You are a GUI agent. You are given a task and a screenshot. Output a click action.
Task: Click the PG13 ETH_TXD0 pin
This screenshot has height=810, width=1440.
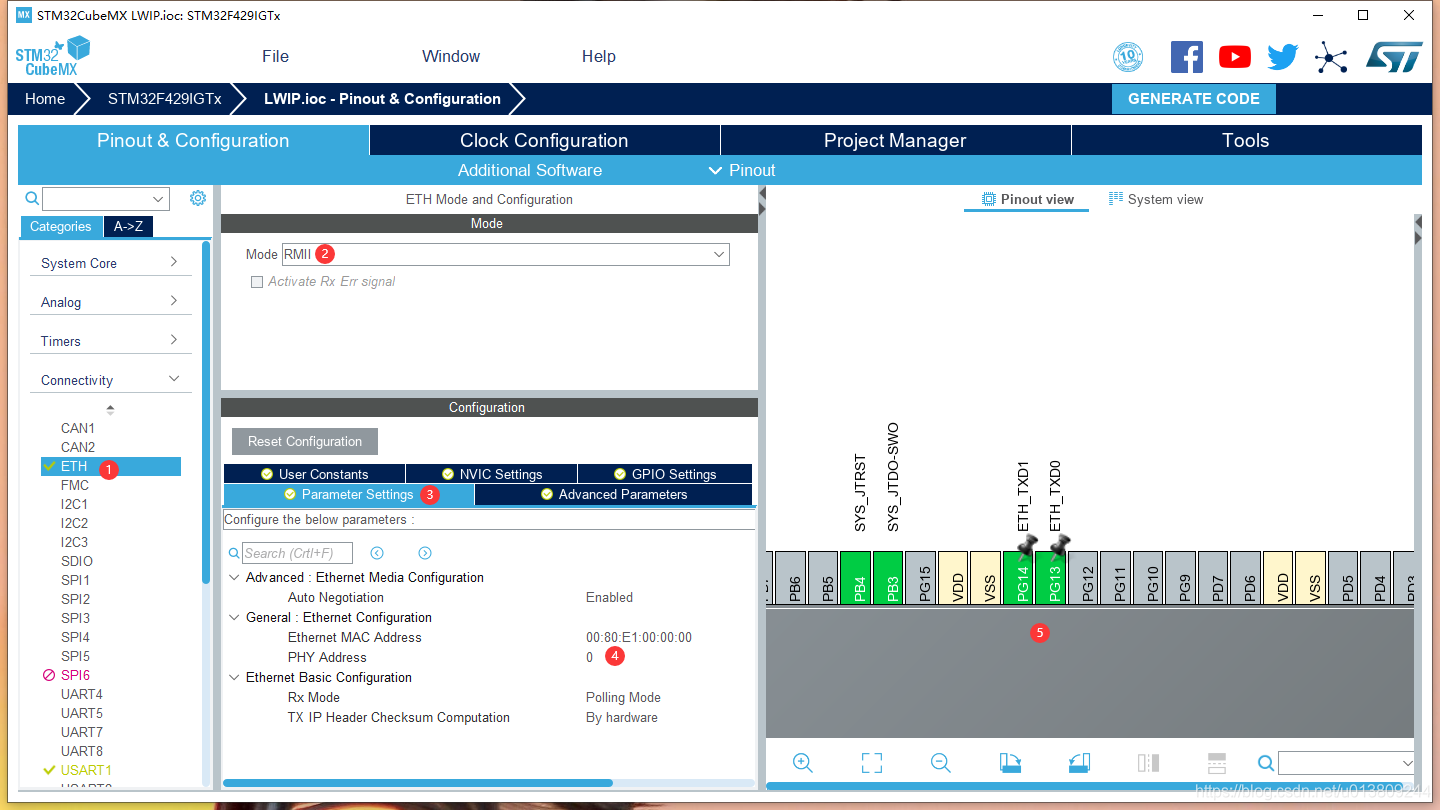1050,577
